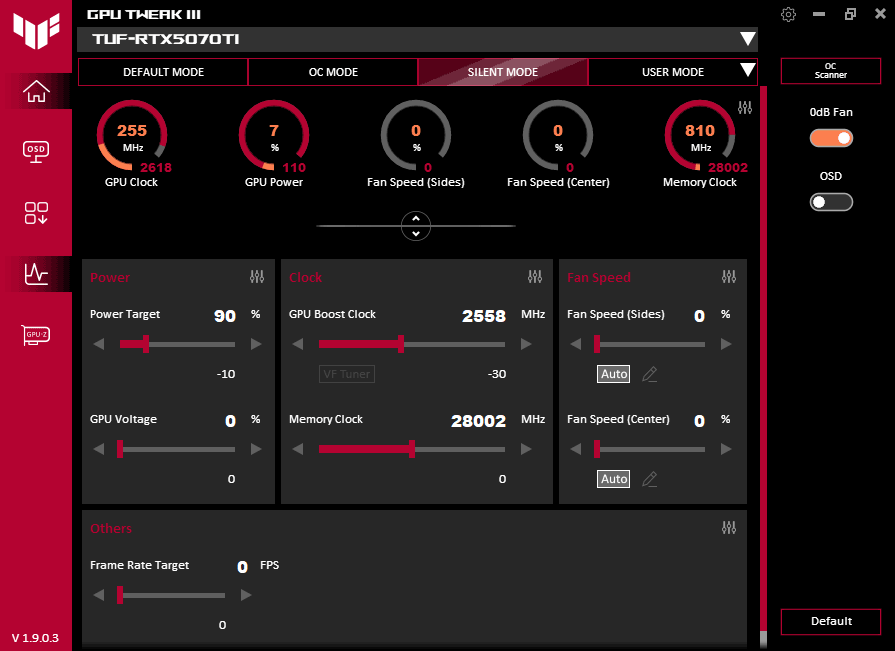Image resolution: width=895 pixels, height=651 pixels.
Task: Collapse the gauge section with chevron toggle
Action: pos(416,226)
